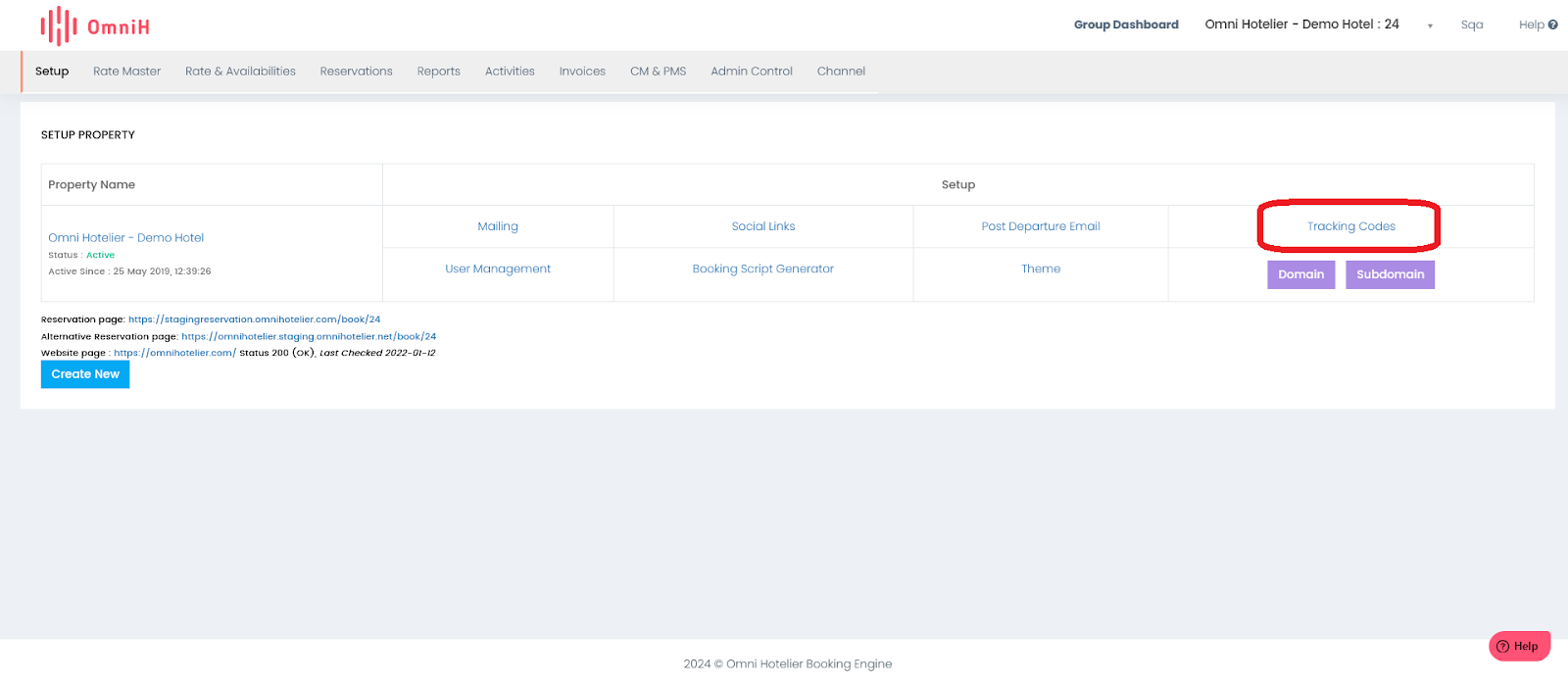The image size is (1568, 685).
Task: Open Booking Script Generator
Action: pos(763,269)
